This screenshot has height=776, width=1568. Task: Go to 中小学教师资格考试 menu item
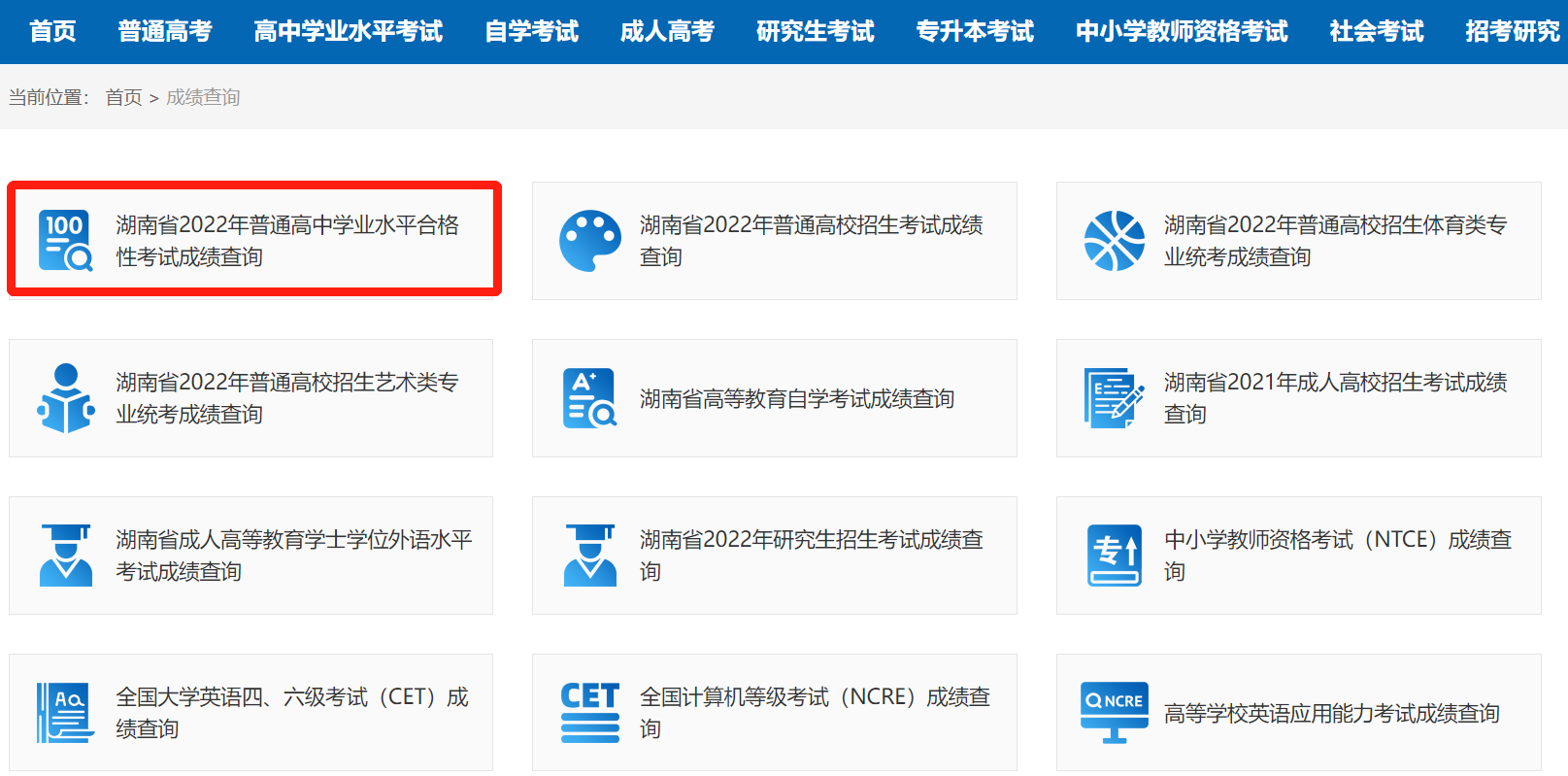tap(1181, 31)
